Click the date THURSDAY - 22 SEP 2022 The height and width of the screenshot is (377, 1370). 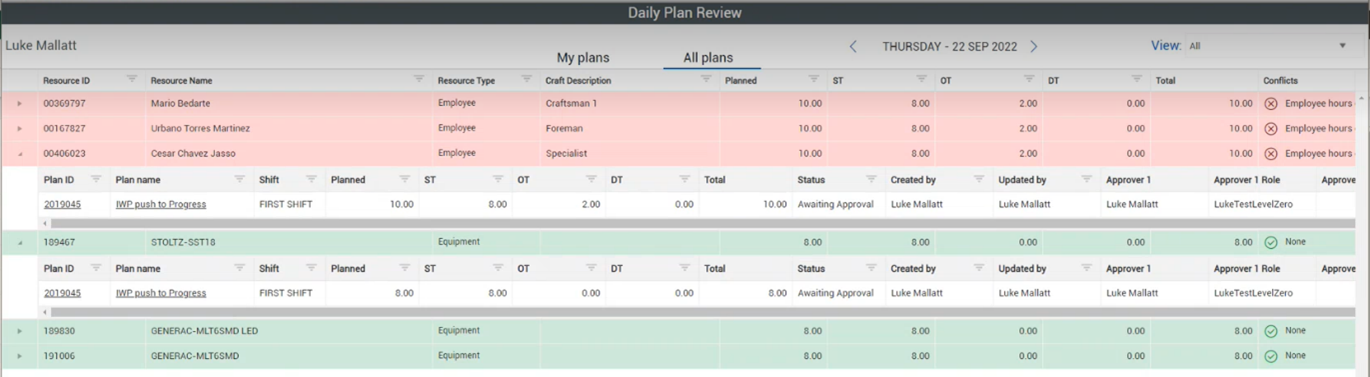[949, 47]
